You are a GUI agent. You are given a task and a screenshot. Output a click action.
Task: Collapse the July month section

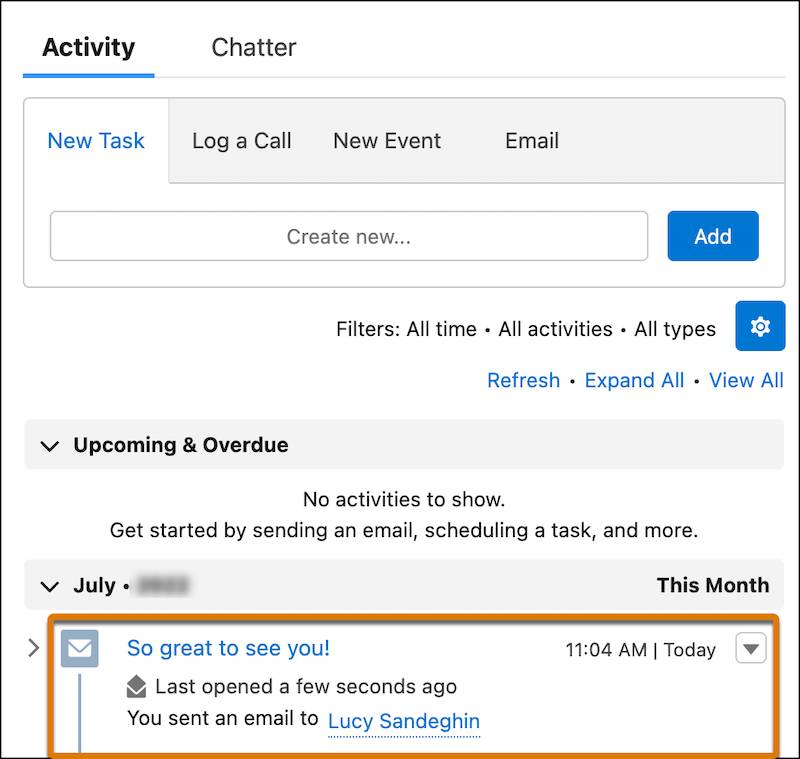point(50,586)
